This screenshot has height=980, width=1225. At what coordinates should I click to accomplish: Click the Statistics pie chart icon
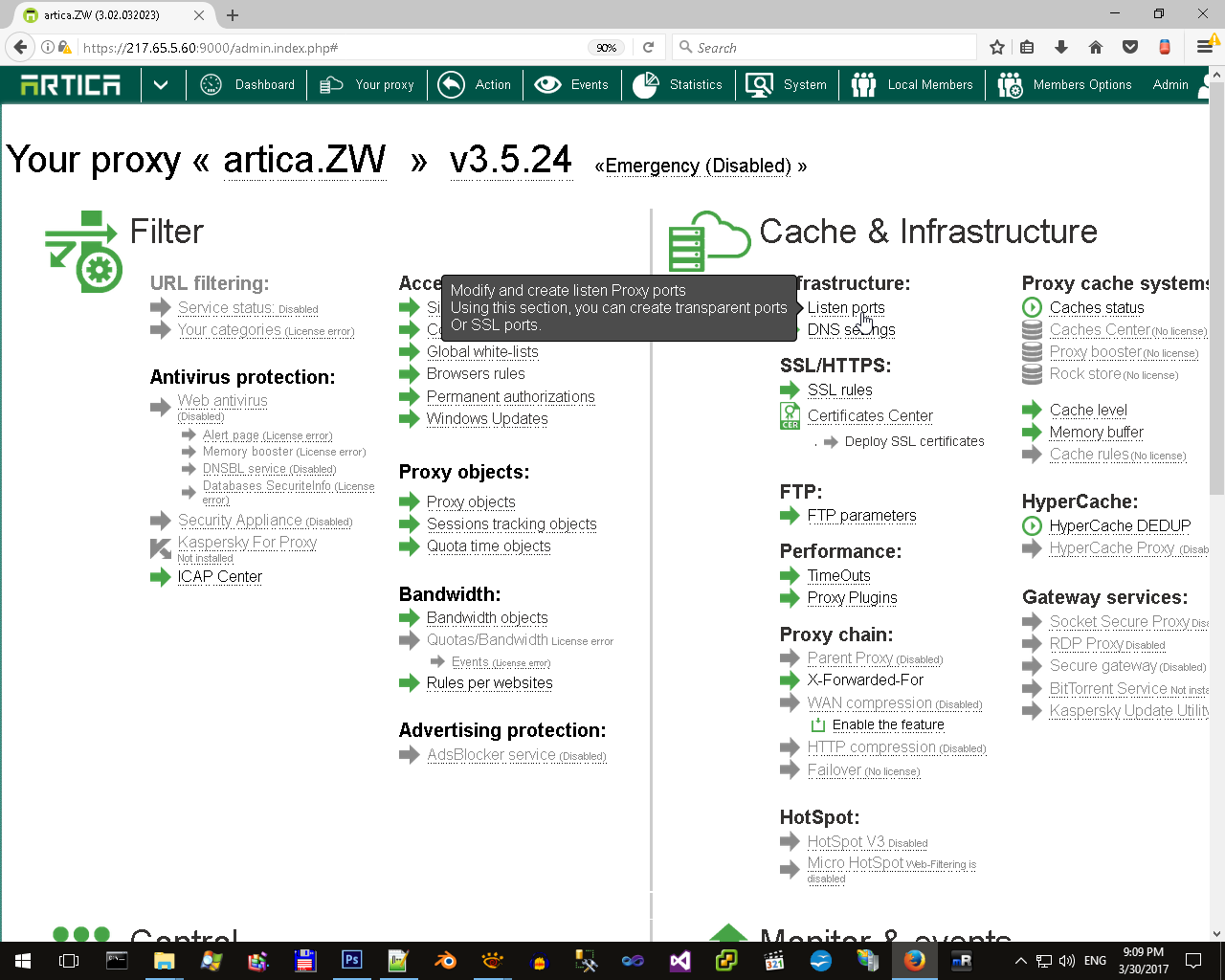pos(646,85)
